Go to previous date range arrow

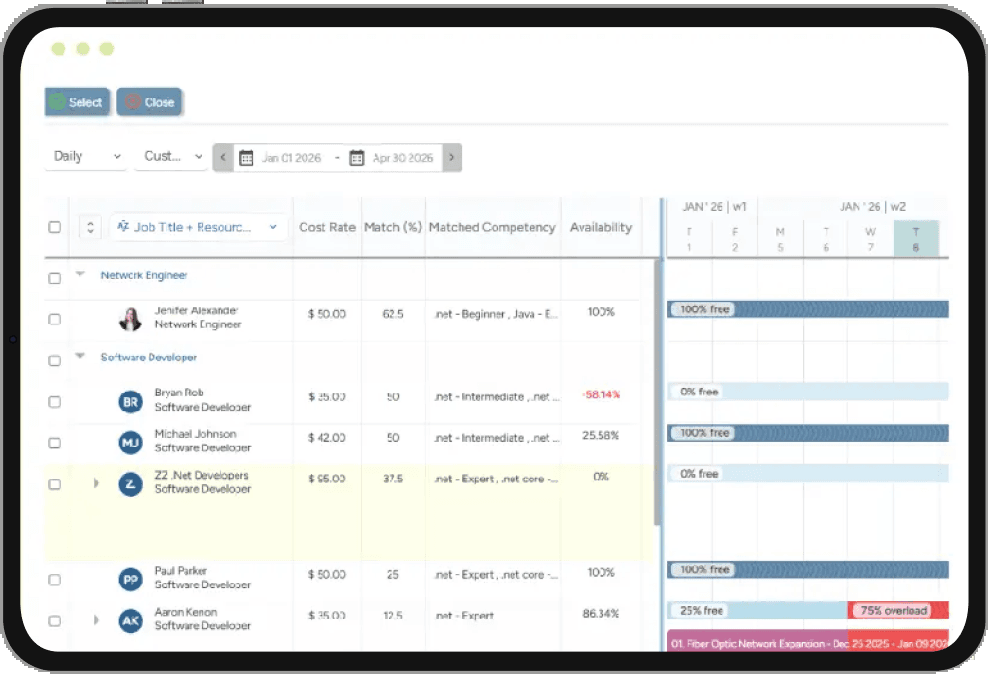223,158
